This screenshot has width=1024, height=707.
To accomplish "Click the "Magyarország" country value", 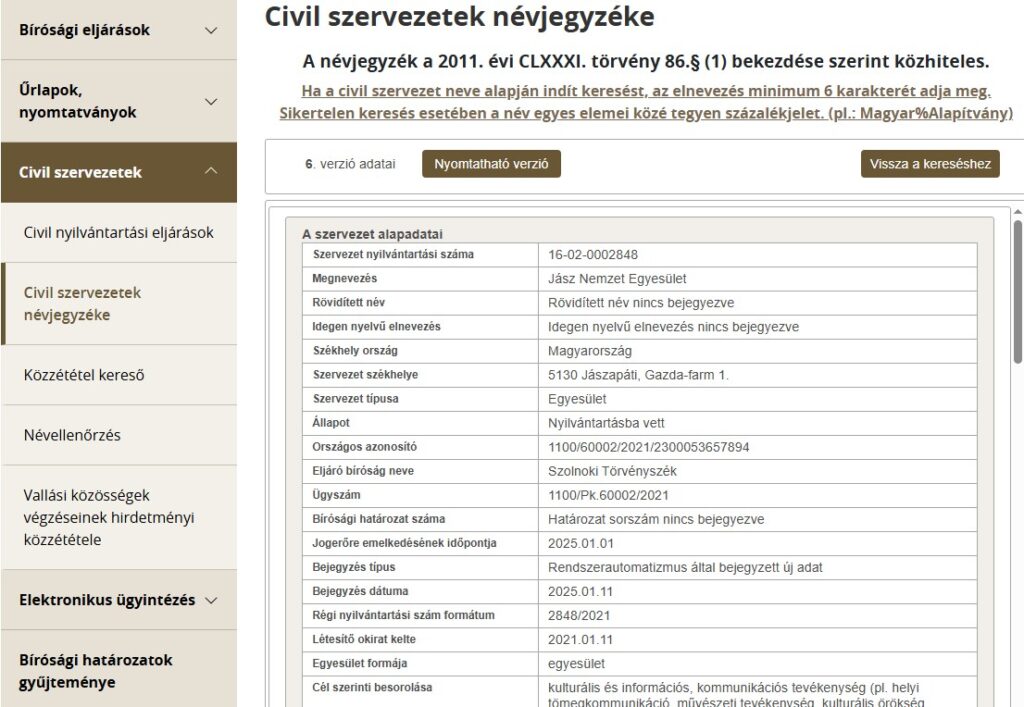I will pos(590,351).
